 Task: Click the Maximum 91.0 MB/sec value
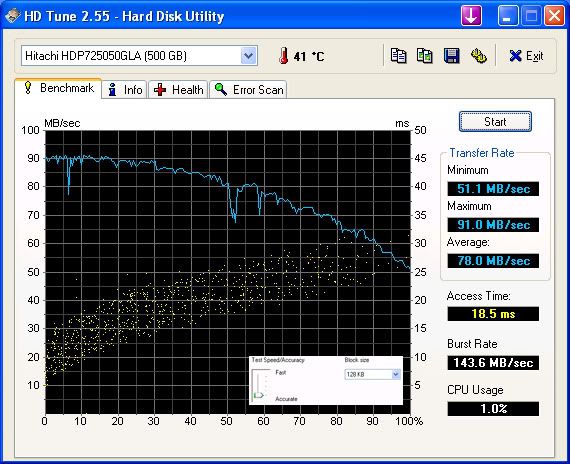point(493,225)
